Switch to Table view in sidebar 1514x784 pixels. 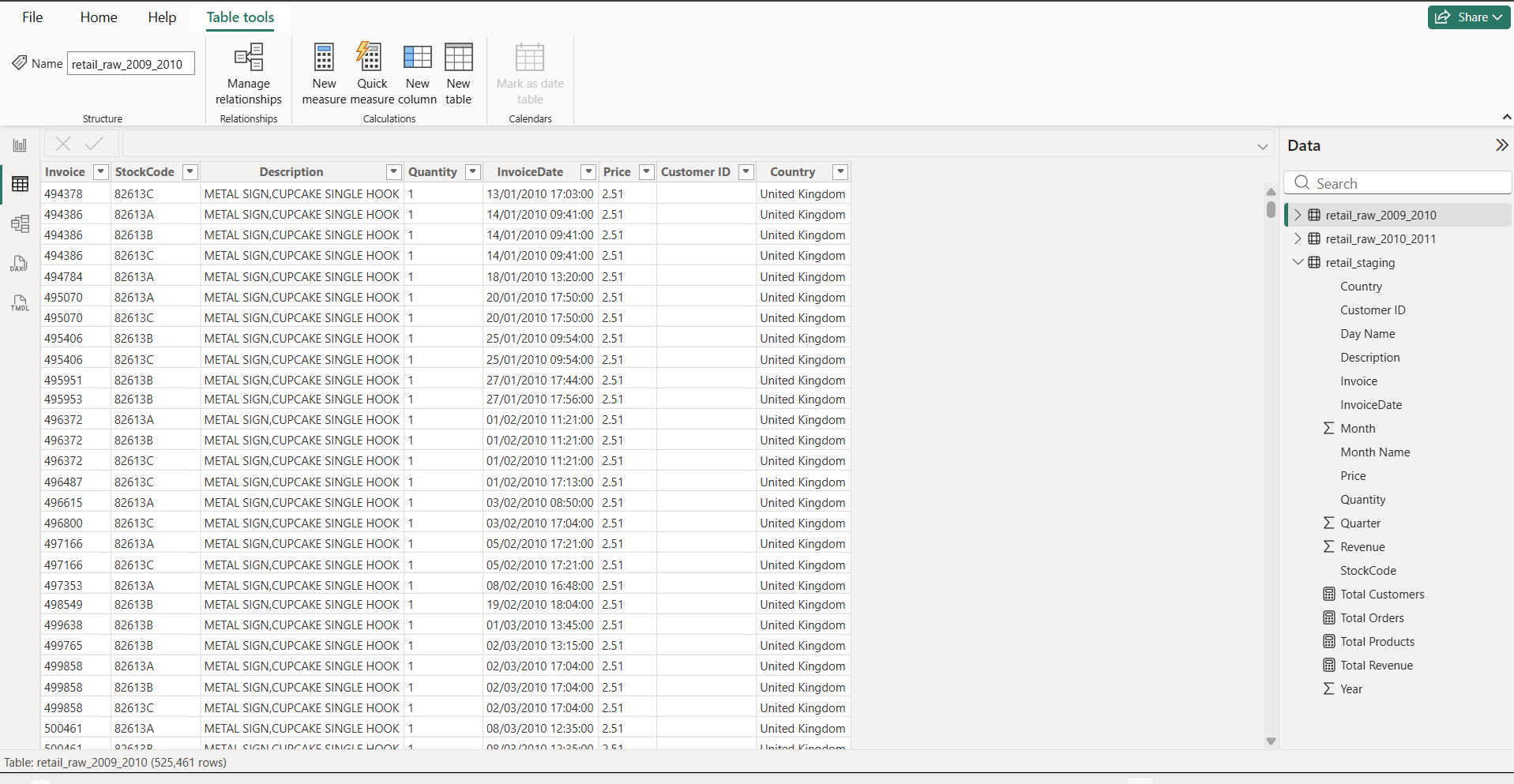20,184
